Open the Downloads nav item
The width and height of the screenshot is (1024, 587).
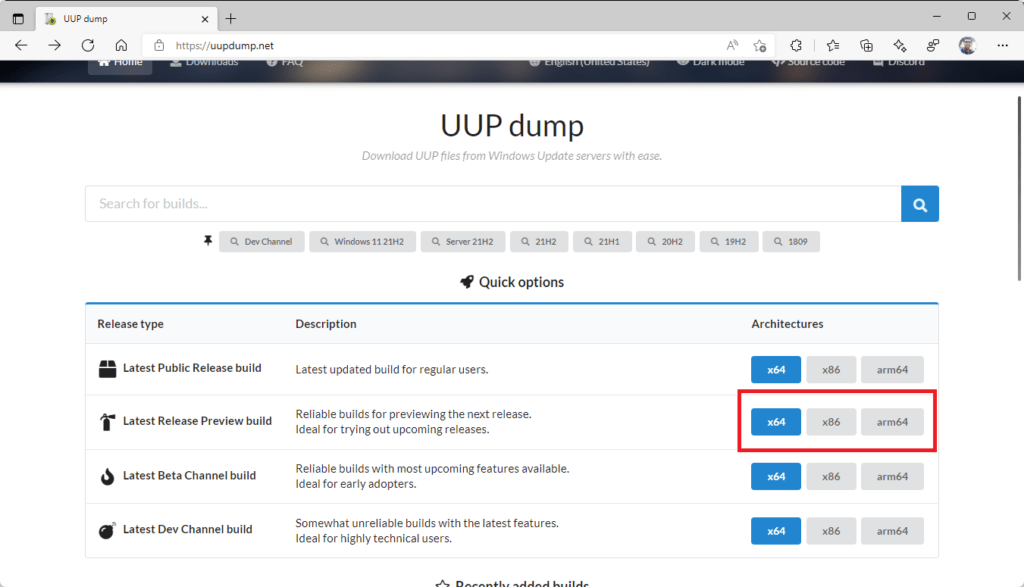pyautogui.click(x=204, y=62)
